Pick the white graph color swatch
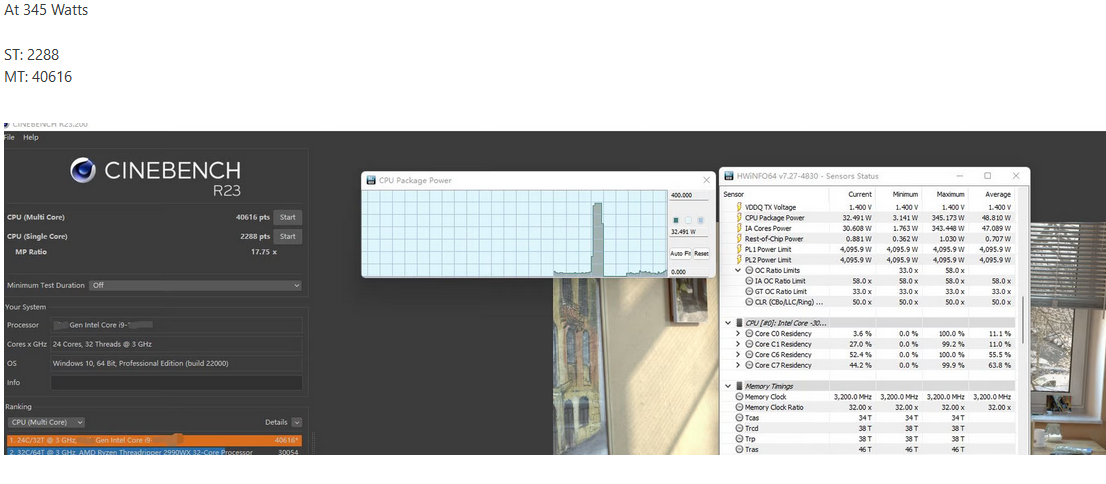The height and width of the screenshot is (484, 1106). click(688, 220)
